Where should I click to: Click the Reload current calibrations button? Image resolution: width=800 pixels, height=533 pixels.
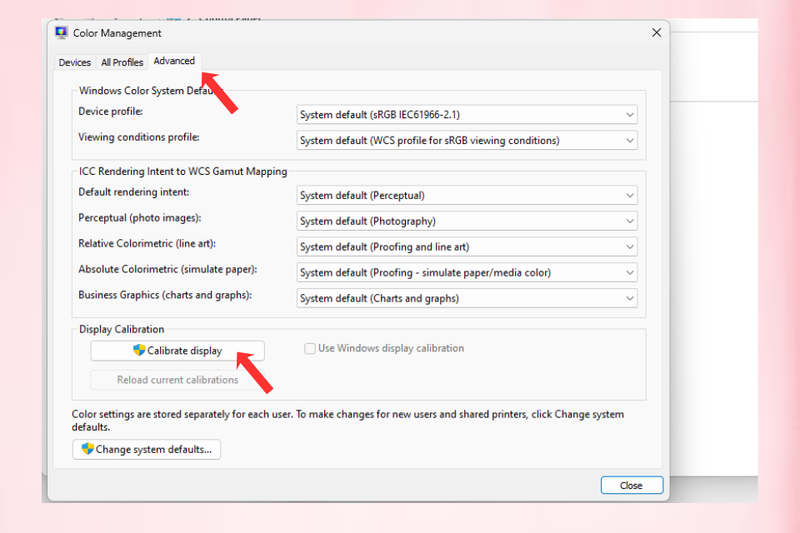pos(178,380)
